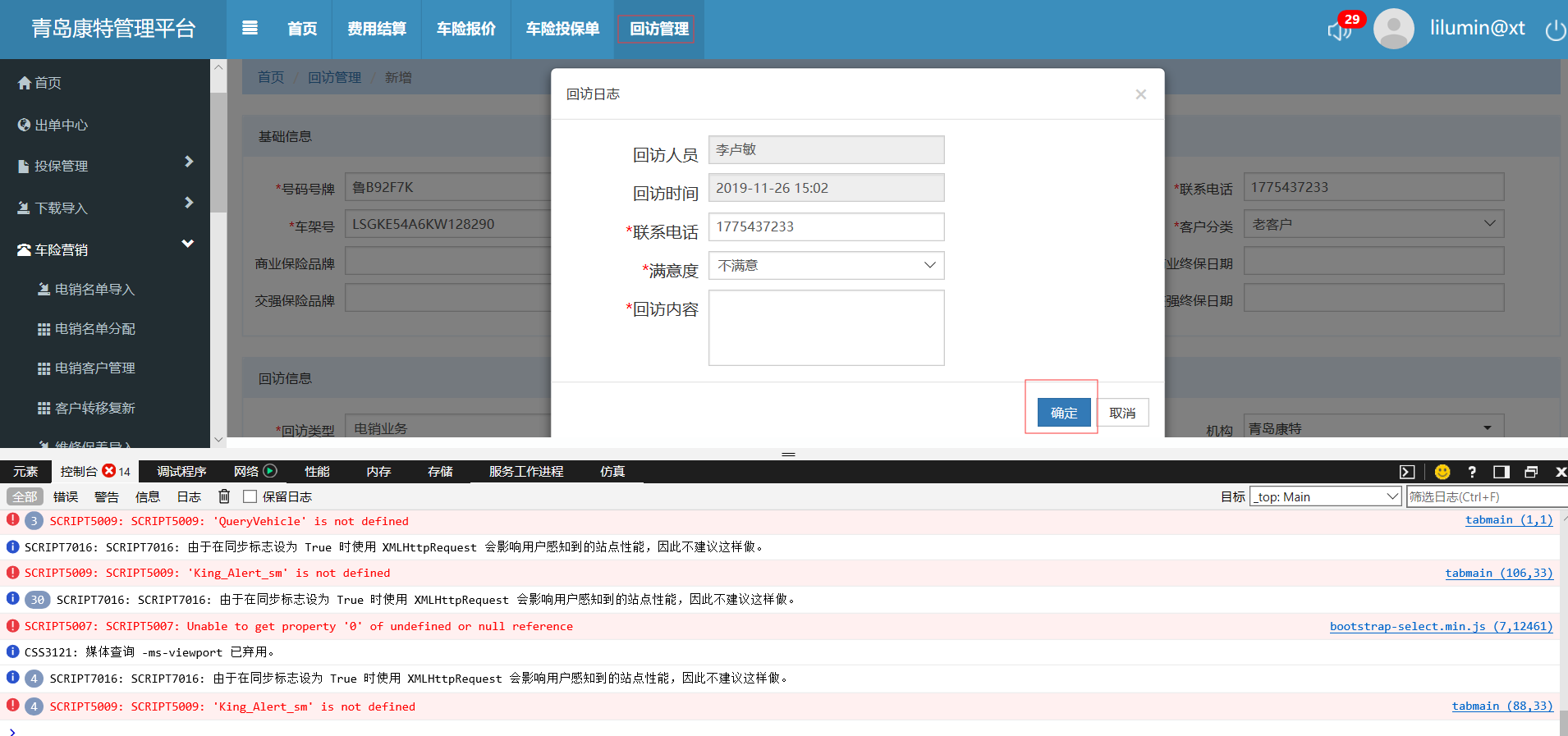Viewport: 1568px width, 736px height.
Task: Expand the 投保管理 sidebar menu
Action: coord(105,166)
